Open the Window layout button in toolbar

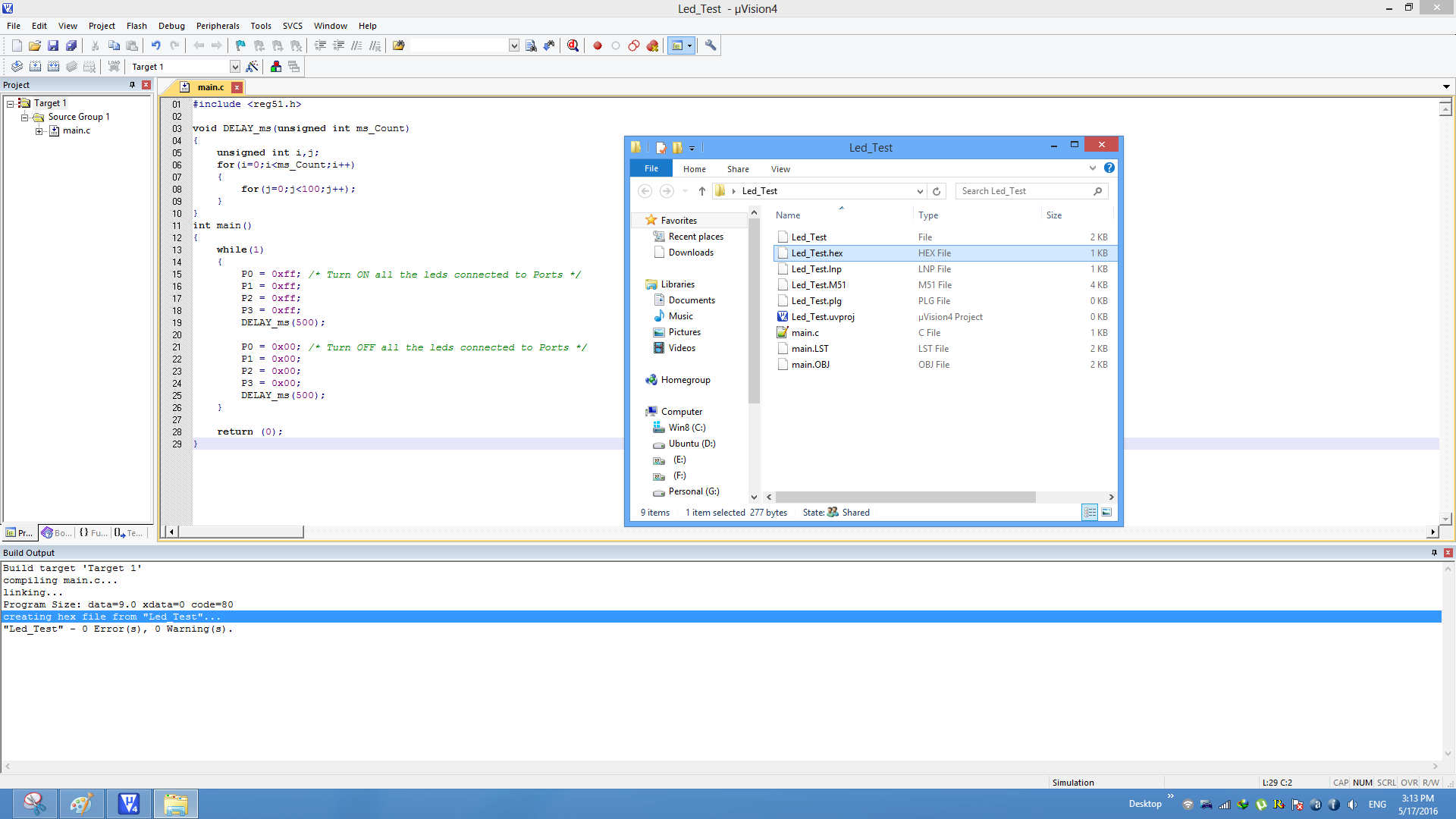[x=677, y=45]
